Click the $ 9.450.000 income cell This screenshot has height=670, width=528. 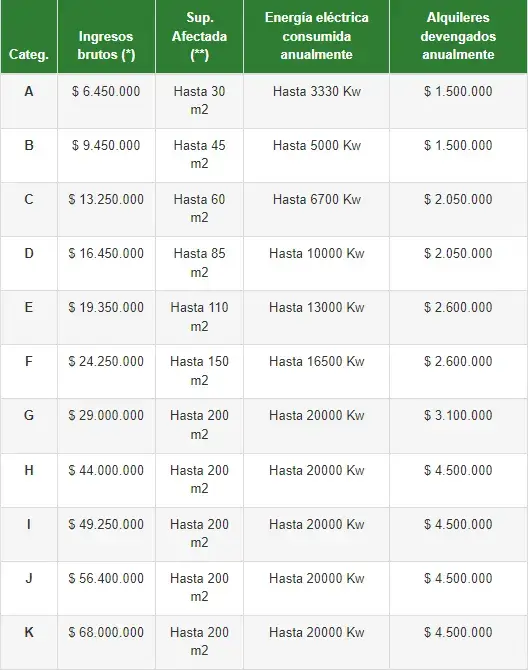click(x=106, y=145)
